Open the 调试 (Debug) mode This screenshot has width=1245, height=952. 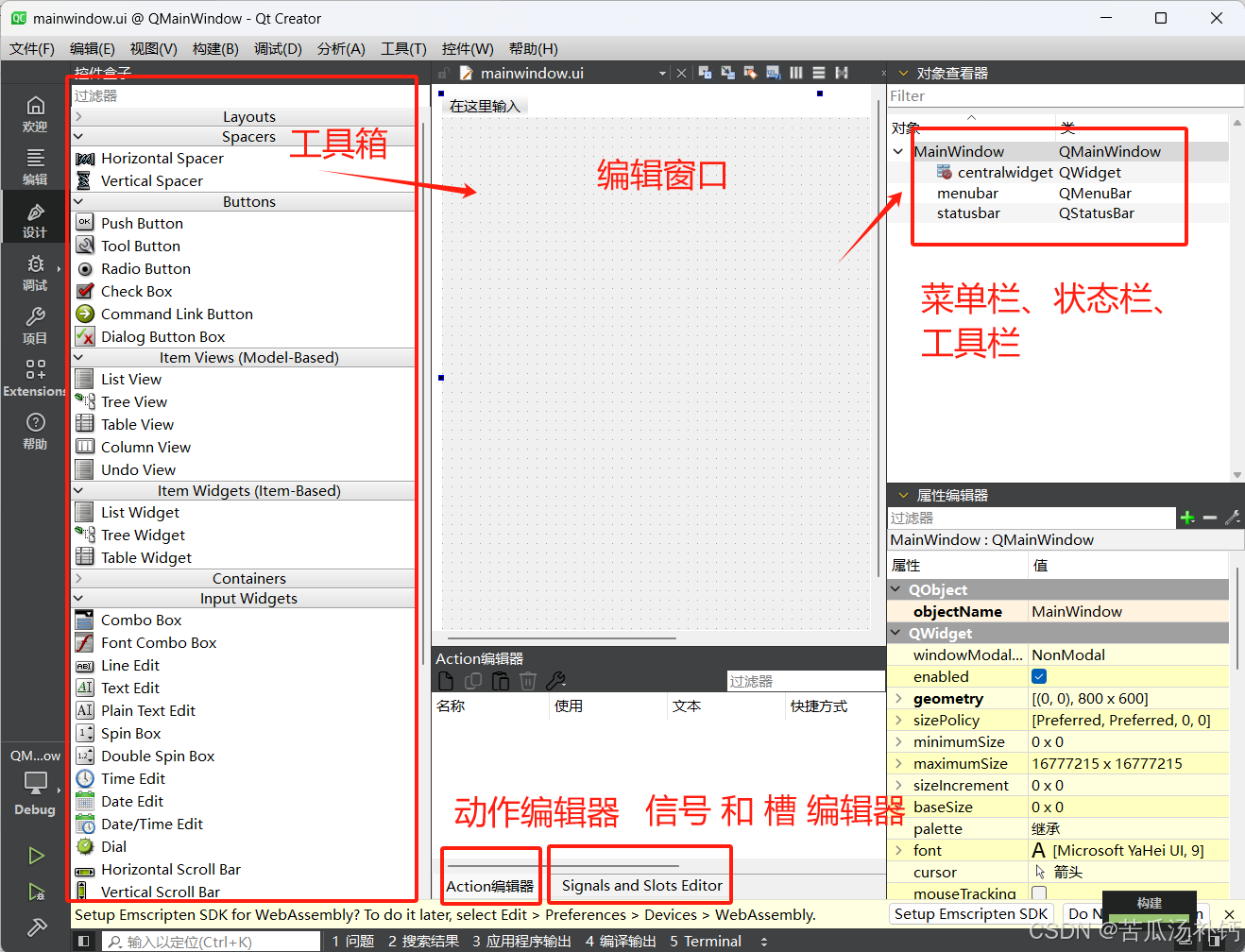35,272
